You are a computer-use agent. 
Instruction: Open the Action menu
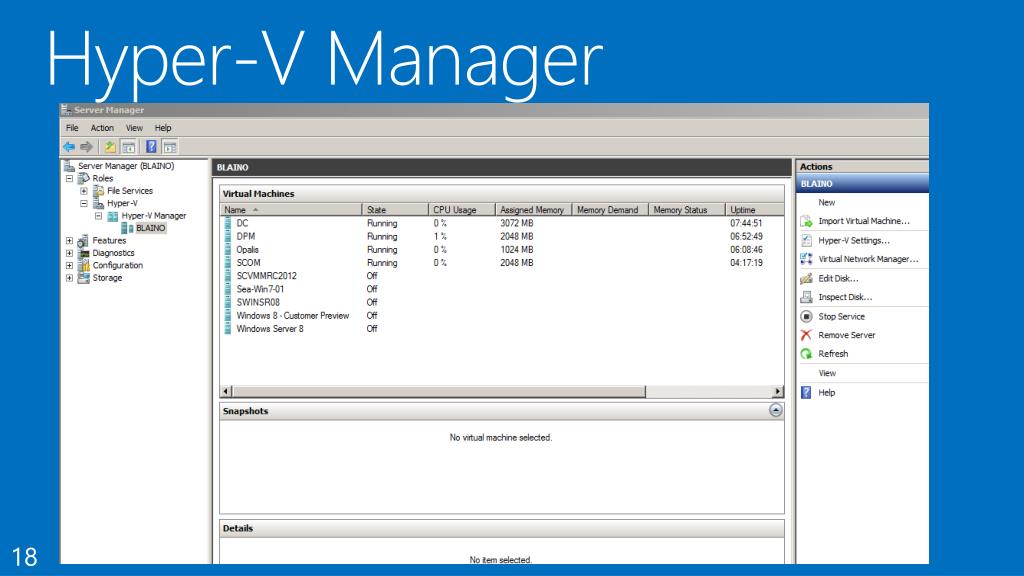[x=102, y=128]
